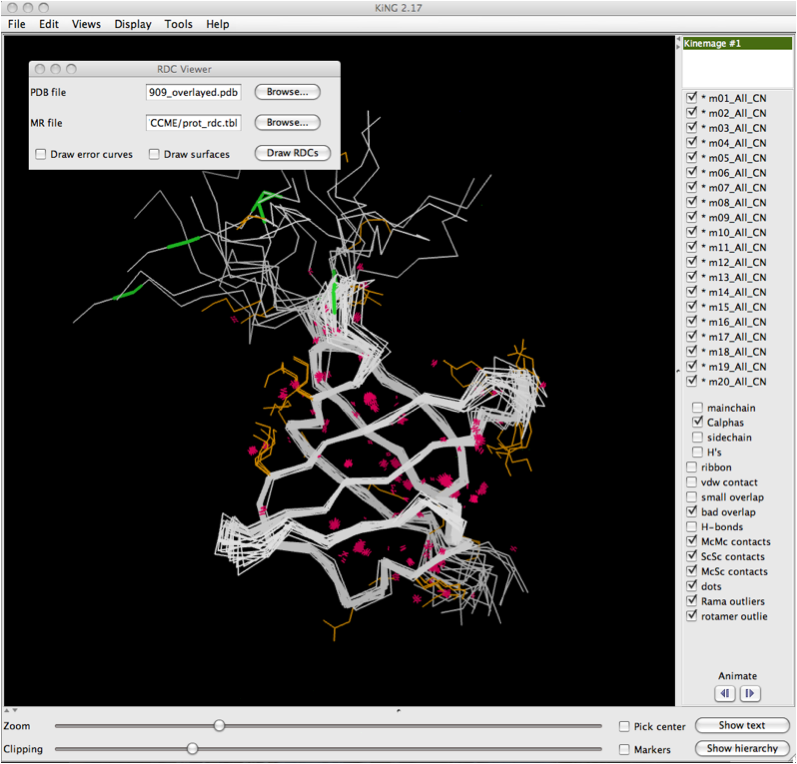Screen dimensions: 797x764
Task: Click the animate forward button
Action: (749, 693)
